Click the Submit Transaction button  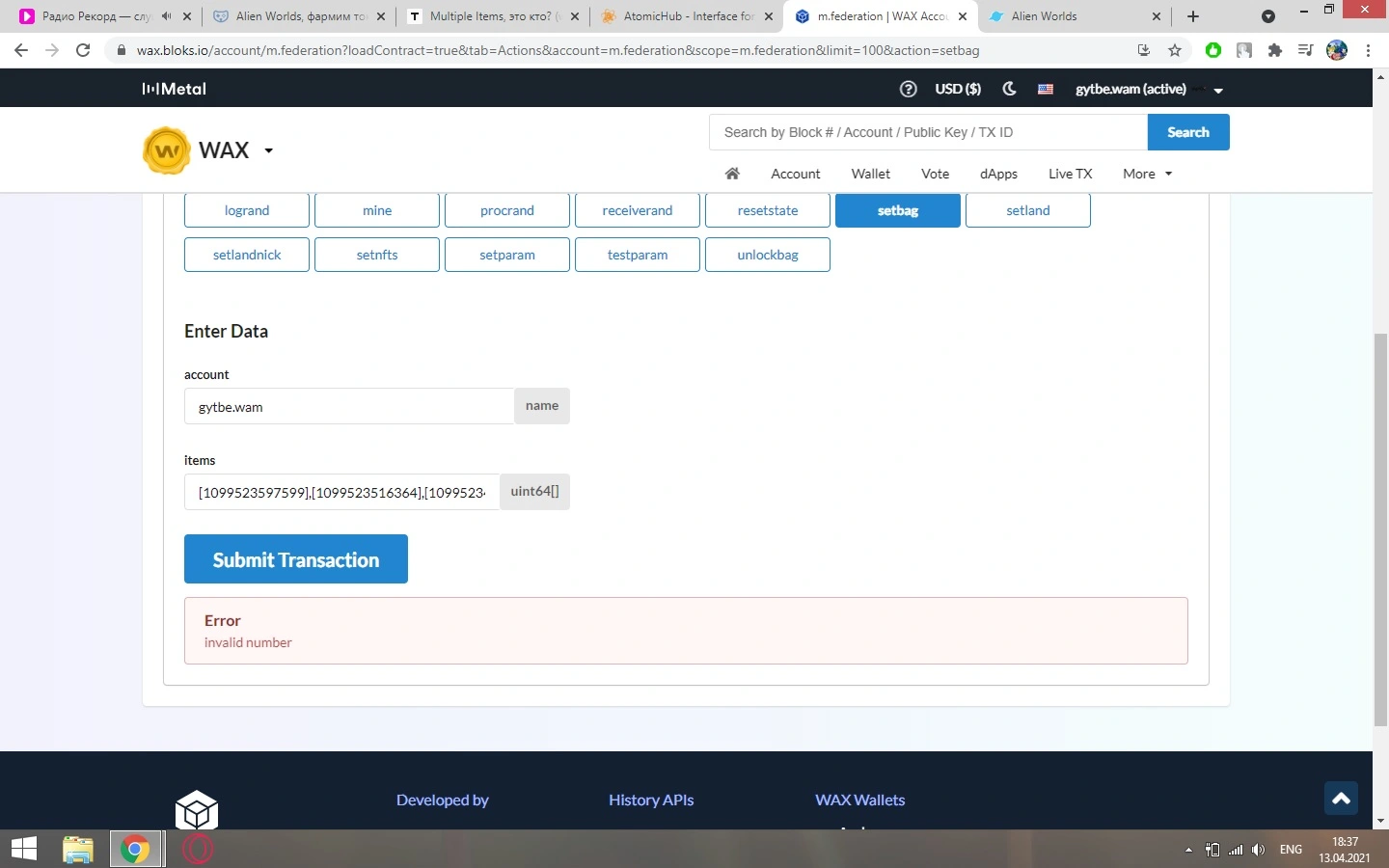[296, 559]
